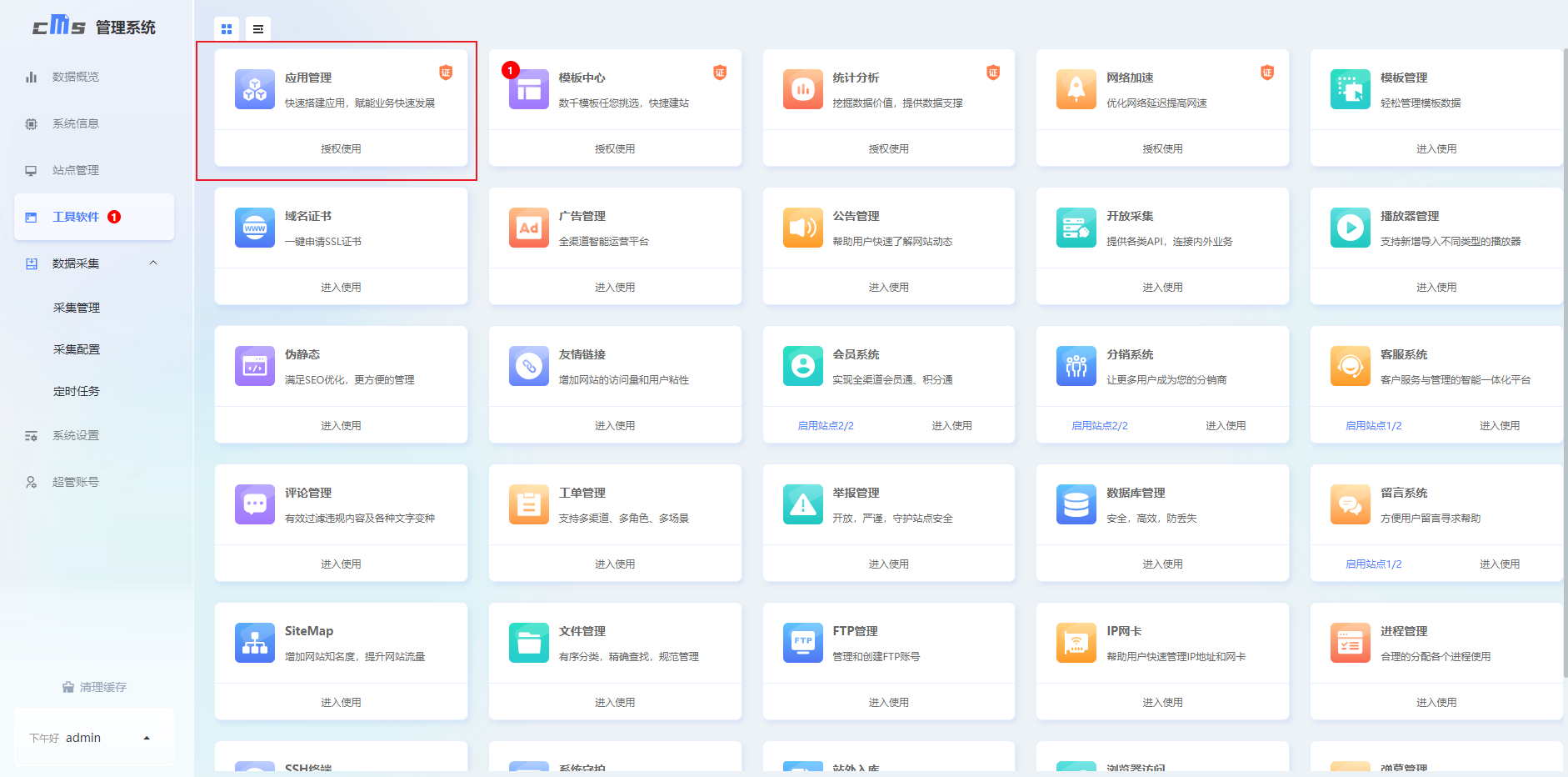This screenshot has width=1568, height=777.
Task: Click 进入使用 under 留言系统
Action: click(x=1500, y=564)
